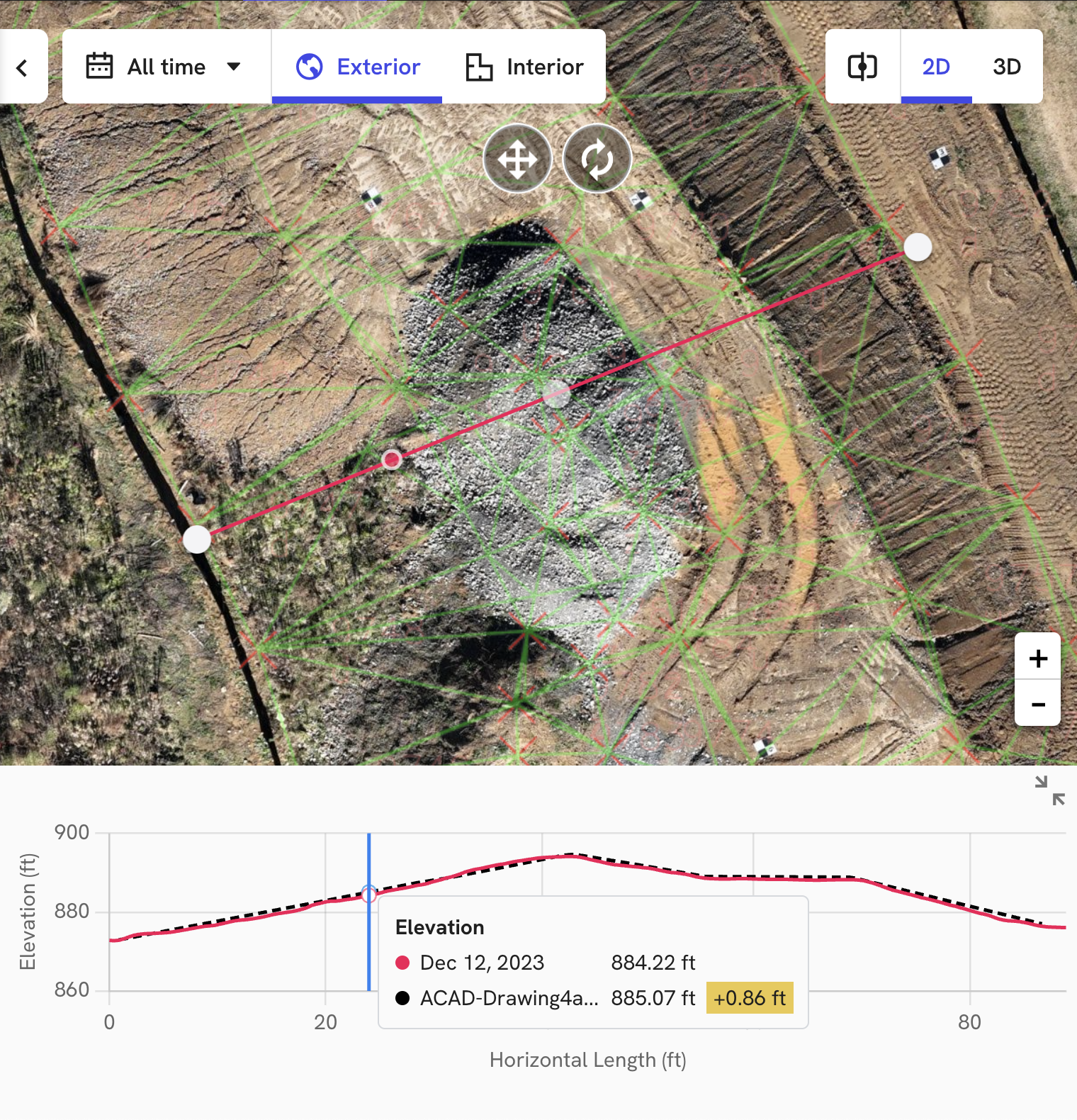This screenshot has width=1077, height=1120.
Task: Click the Elevation tooltip heading
Action: (440, 927)
